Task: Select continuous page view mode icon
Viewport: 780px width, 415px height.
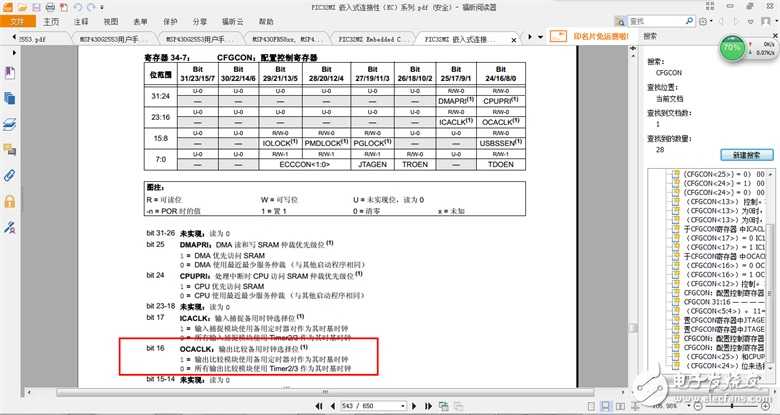Action: pos(605,407)
